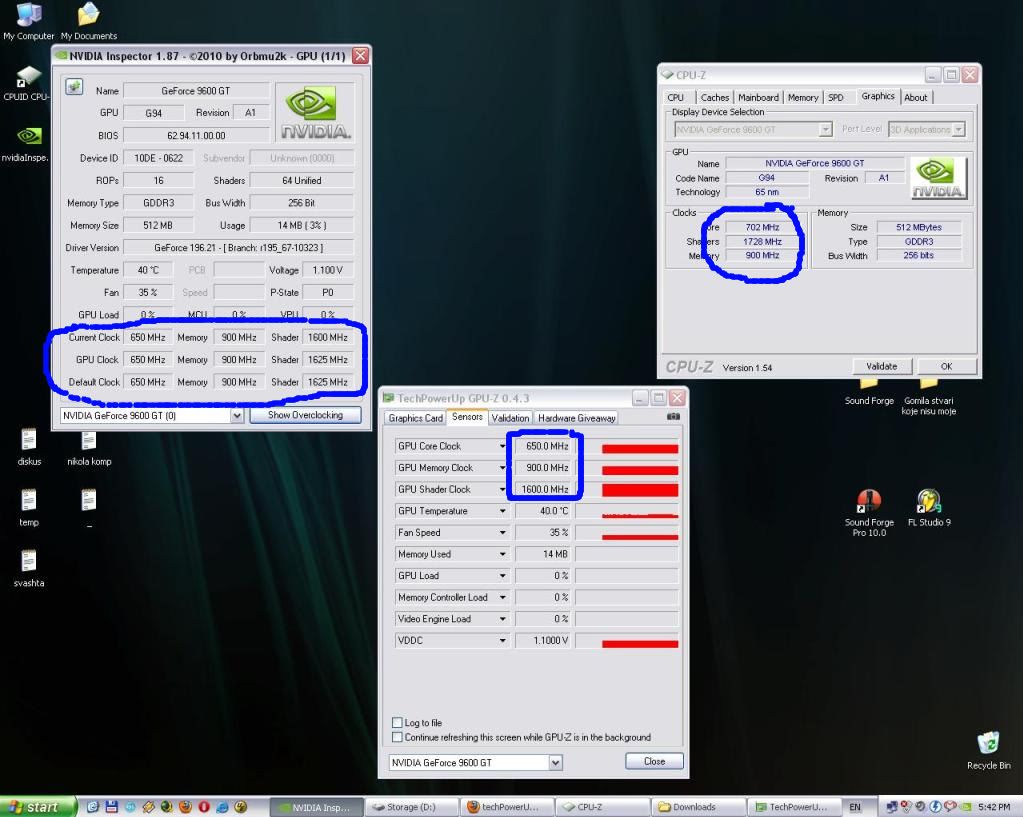Launch Firefox from the quick launch bar

tap(185, 807)
